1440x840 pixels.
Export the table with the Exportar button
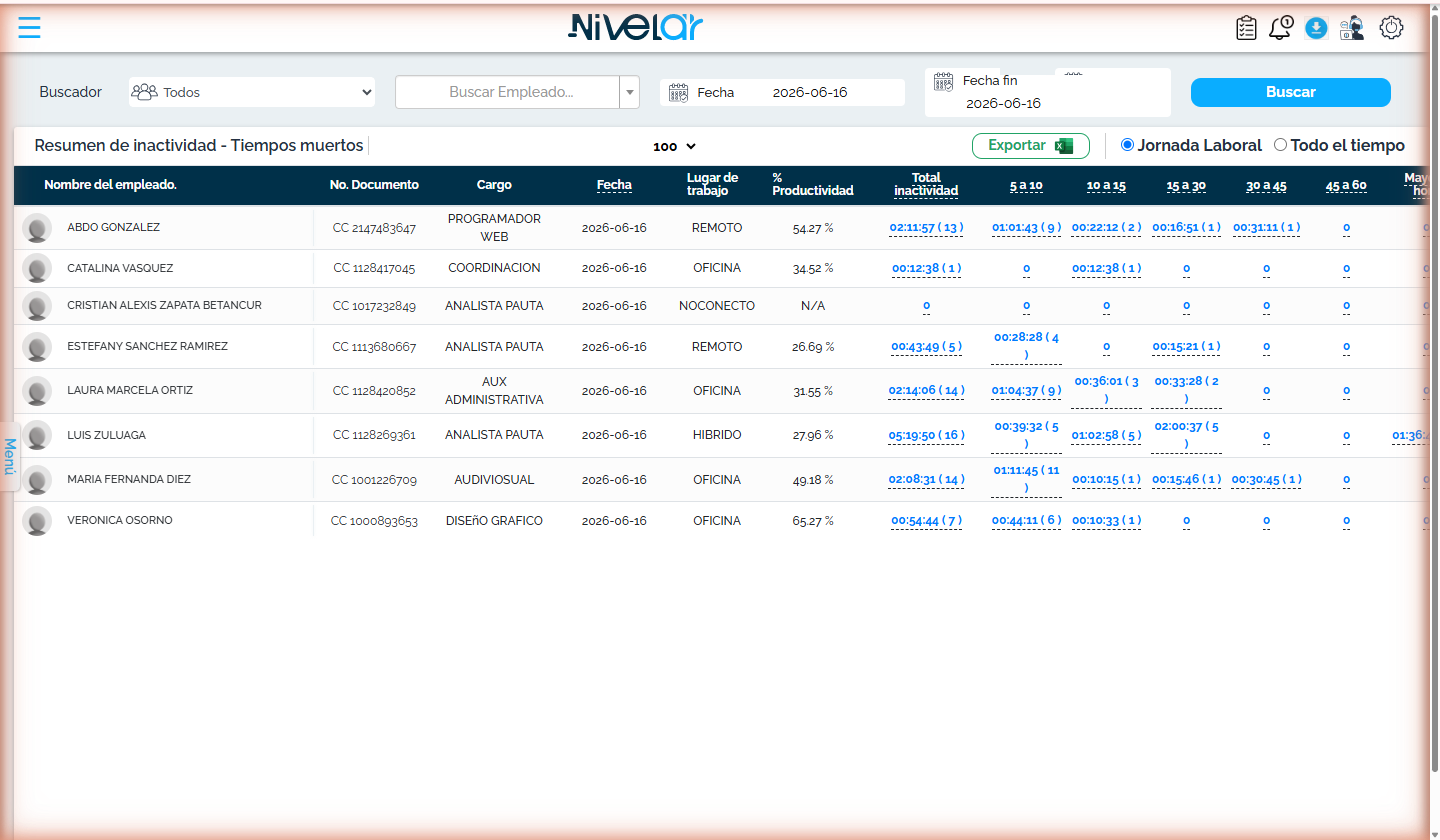tap(1031, 146)
